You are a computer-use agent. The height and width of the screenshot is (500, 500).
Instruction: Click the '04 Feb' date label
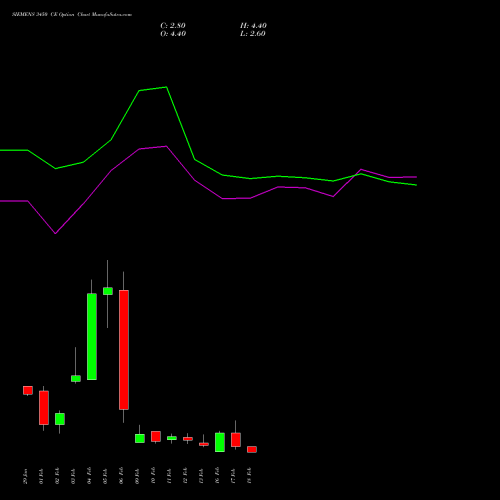90,476
